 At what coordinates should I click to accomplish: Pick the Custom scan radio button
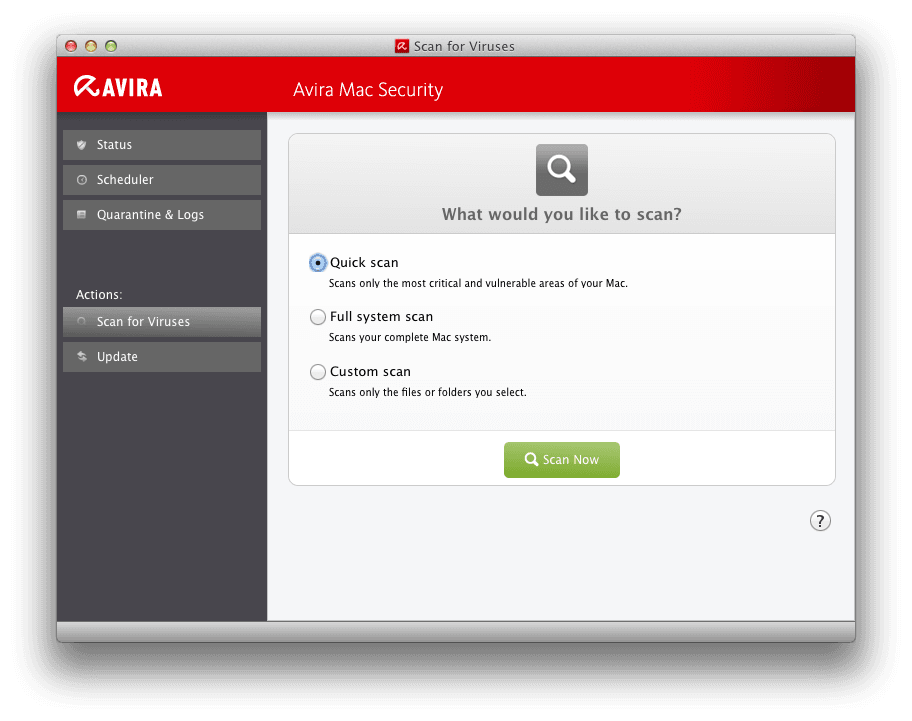pos(318,372)
